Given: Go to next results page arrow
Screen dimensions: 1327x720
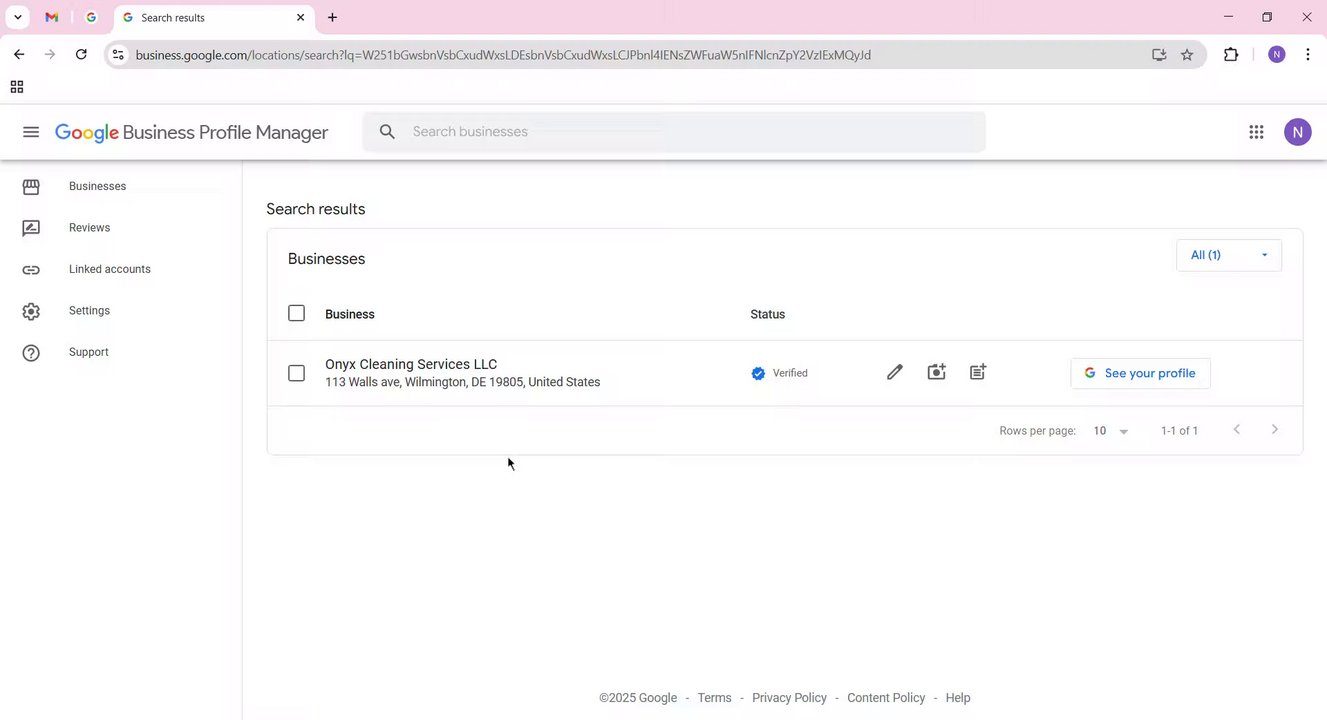Looking at the screenshot, I should [1274, 430].
